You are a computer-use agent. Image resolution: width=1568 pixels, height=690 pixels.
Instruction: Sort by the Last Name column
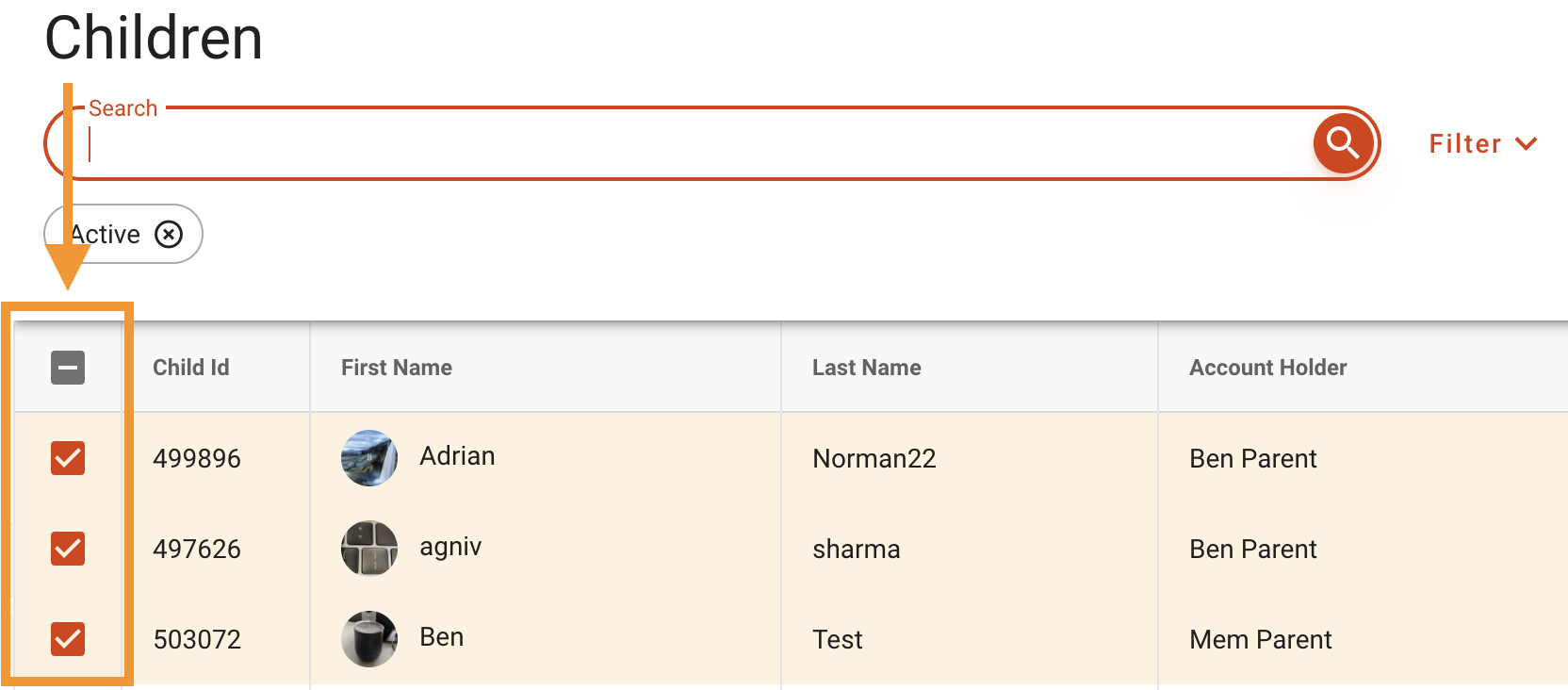click(865, 368)
